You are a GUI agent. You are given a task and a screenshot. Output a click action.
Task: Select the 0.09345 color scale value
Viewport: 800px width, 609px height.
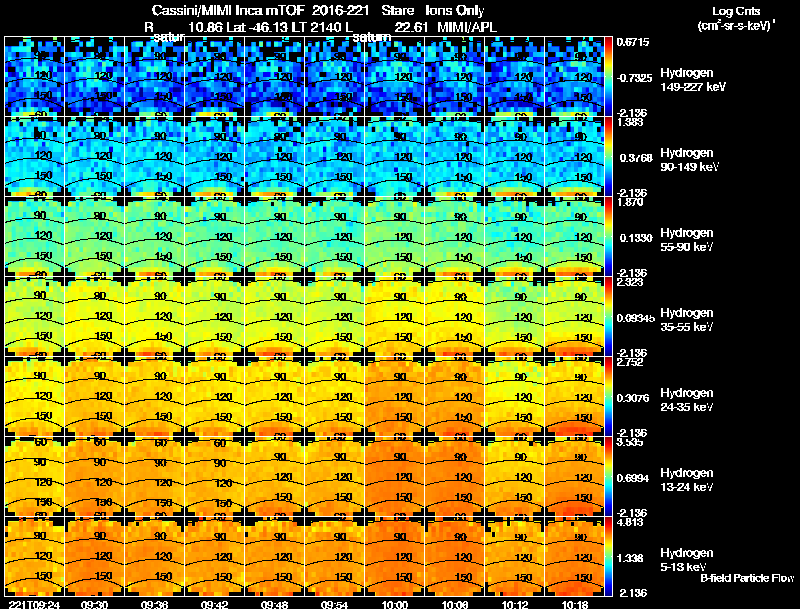[636, 318]
